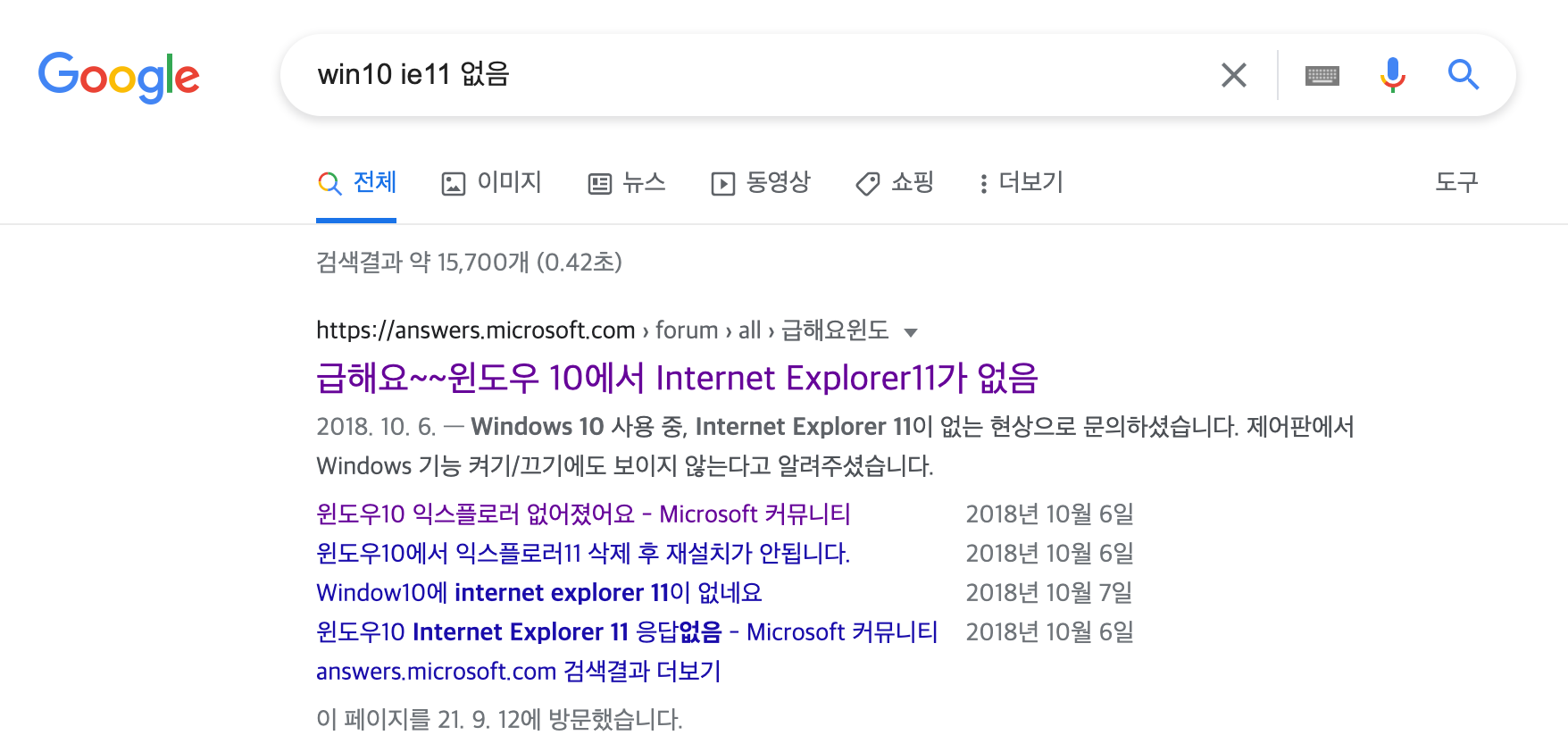This screenshot has width=1568, height=752.
Task: Switch to the 뉴스 tab
Action: (627, 182)
